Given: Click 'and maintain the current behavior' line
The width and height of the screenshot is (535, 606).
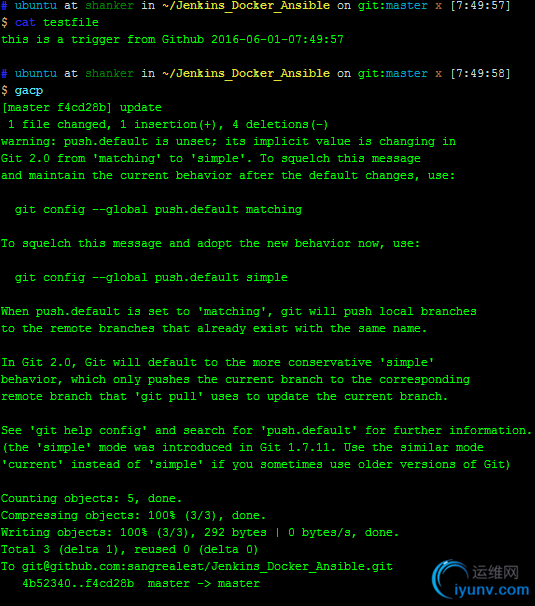Looking at the screenshot, I should [228, 175].
